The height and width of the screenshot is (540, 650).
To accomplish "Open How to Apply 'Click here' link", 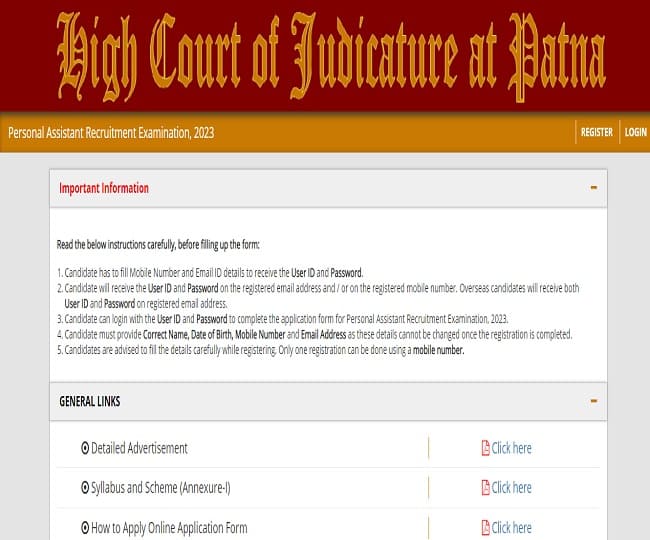I will pyautogui.click(x=511, y=527).
